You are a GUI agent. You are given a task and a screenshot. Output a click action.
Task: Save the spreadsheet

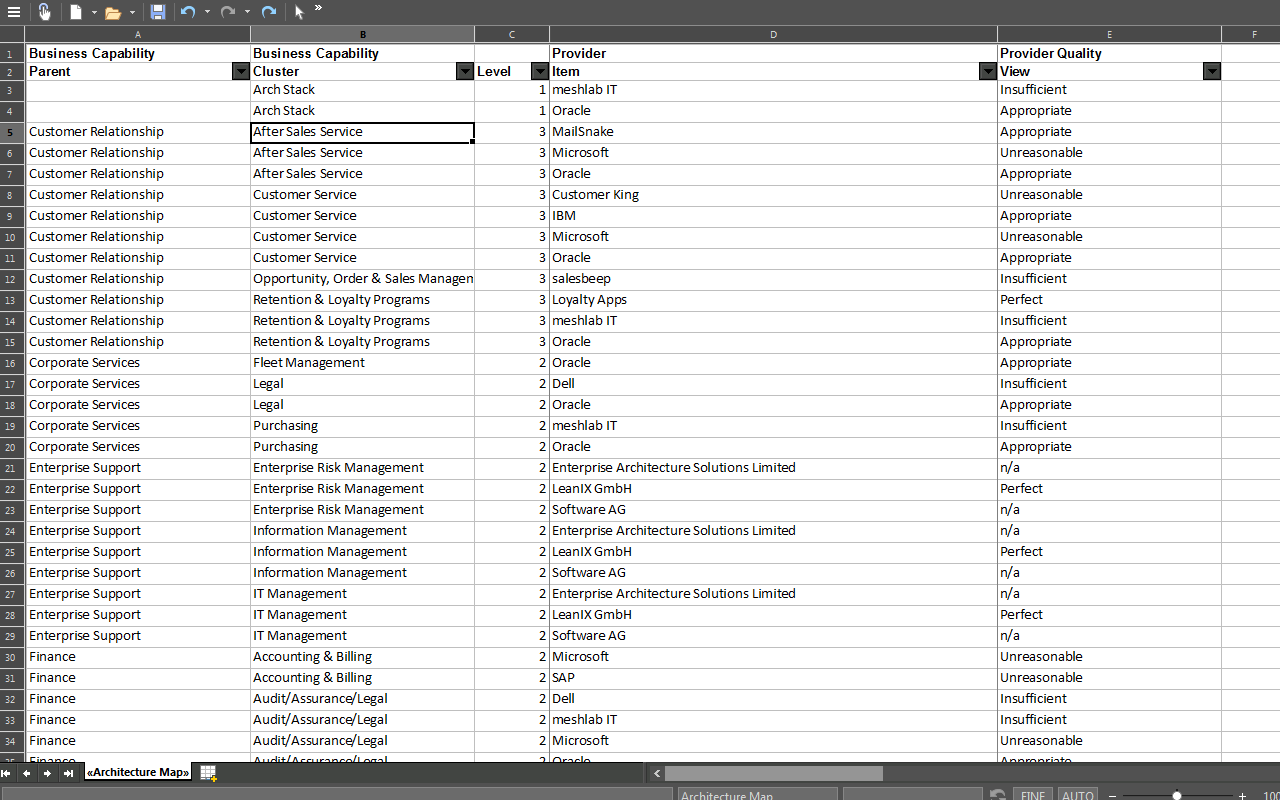pos(158,12)
